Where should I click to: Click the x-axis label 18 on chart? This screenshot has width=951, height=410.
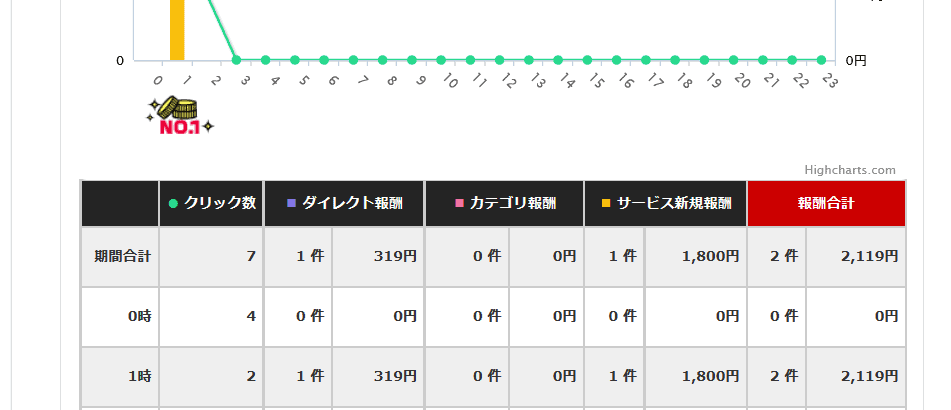pyautogui.click(x=683, y=81)
